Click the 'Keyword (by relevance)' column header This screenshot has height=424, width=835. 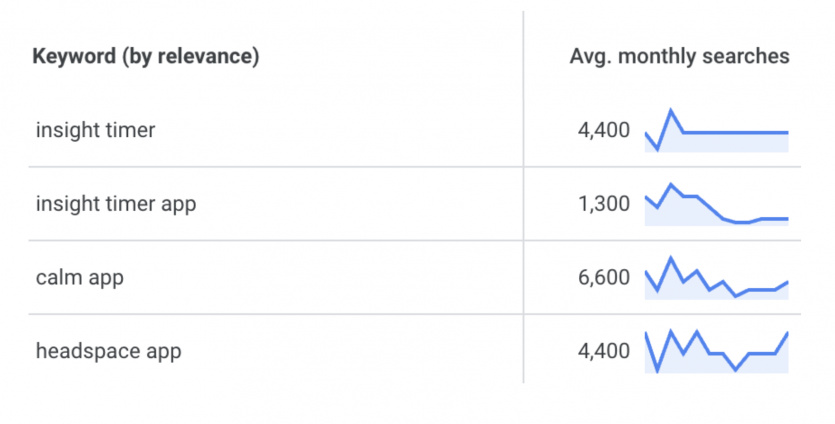pos(146,56)
